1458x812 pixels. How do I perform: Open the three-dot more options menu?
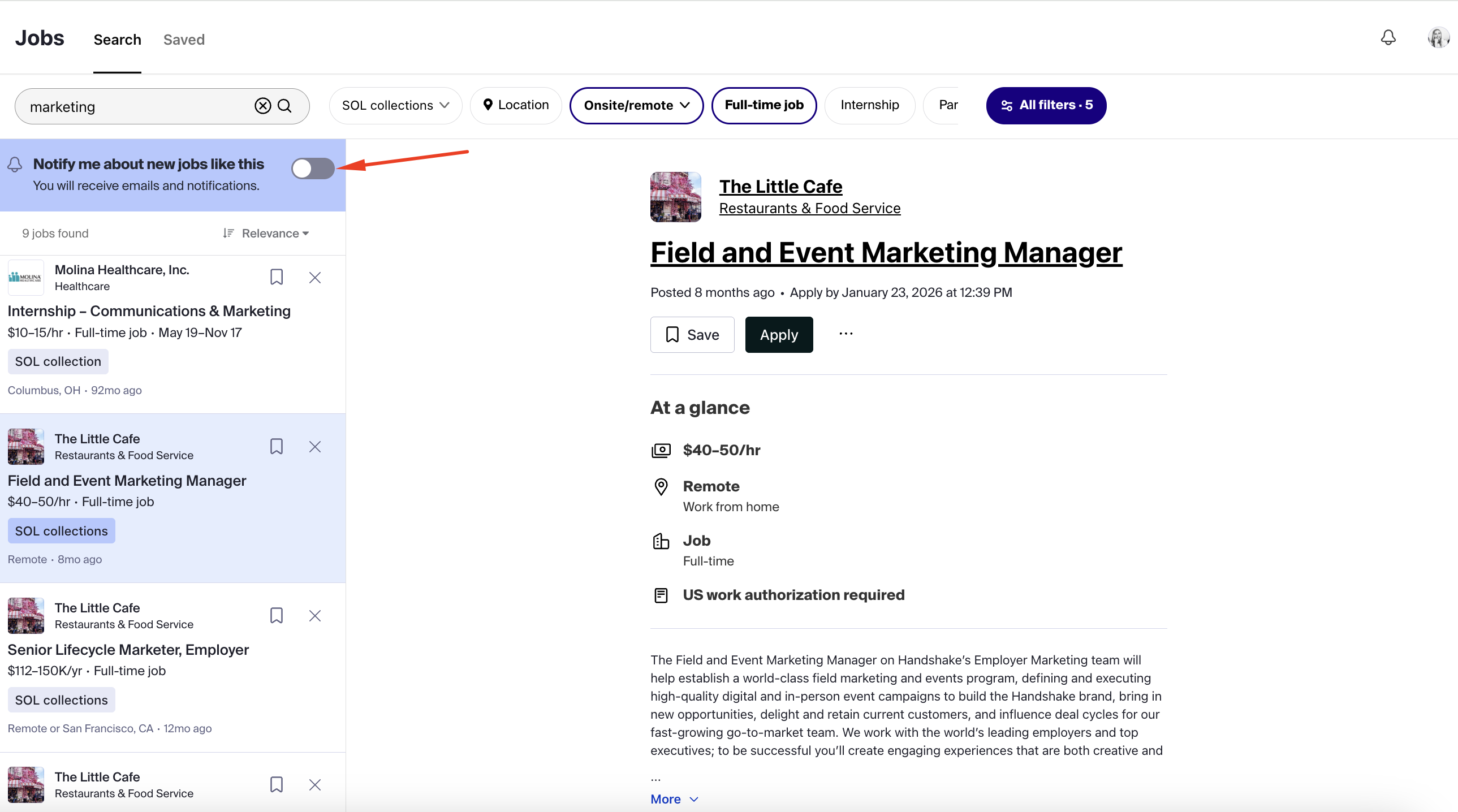click(x=846, y=334)
